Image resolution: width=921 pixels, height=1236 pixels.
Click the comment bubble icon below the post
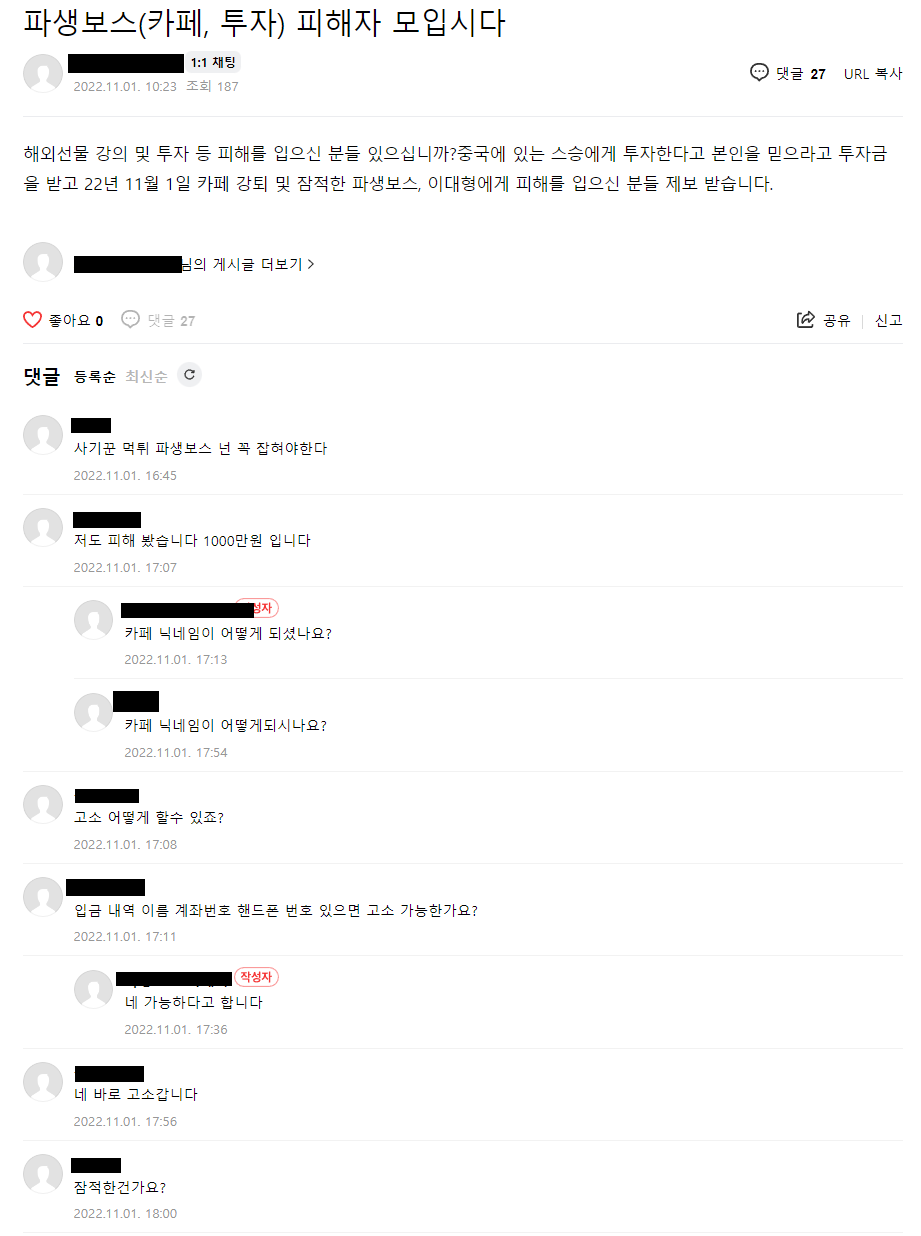pos(131,320)
